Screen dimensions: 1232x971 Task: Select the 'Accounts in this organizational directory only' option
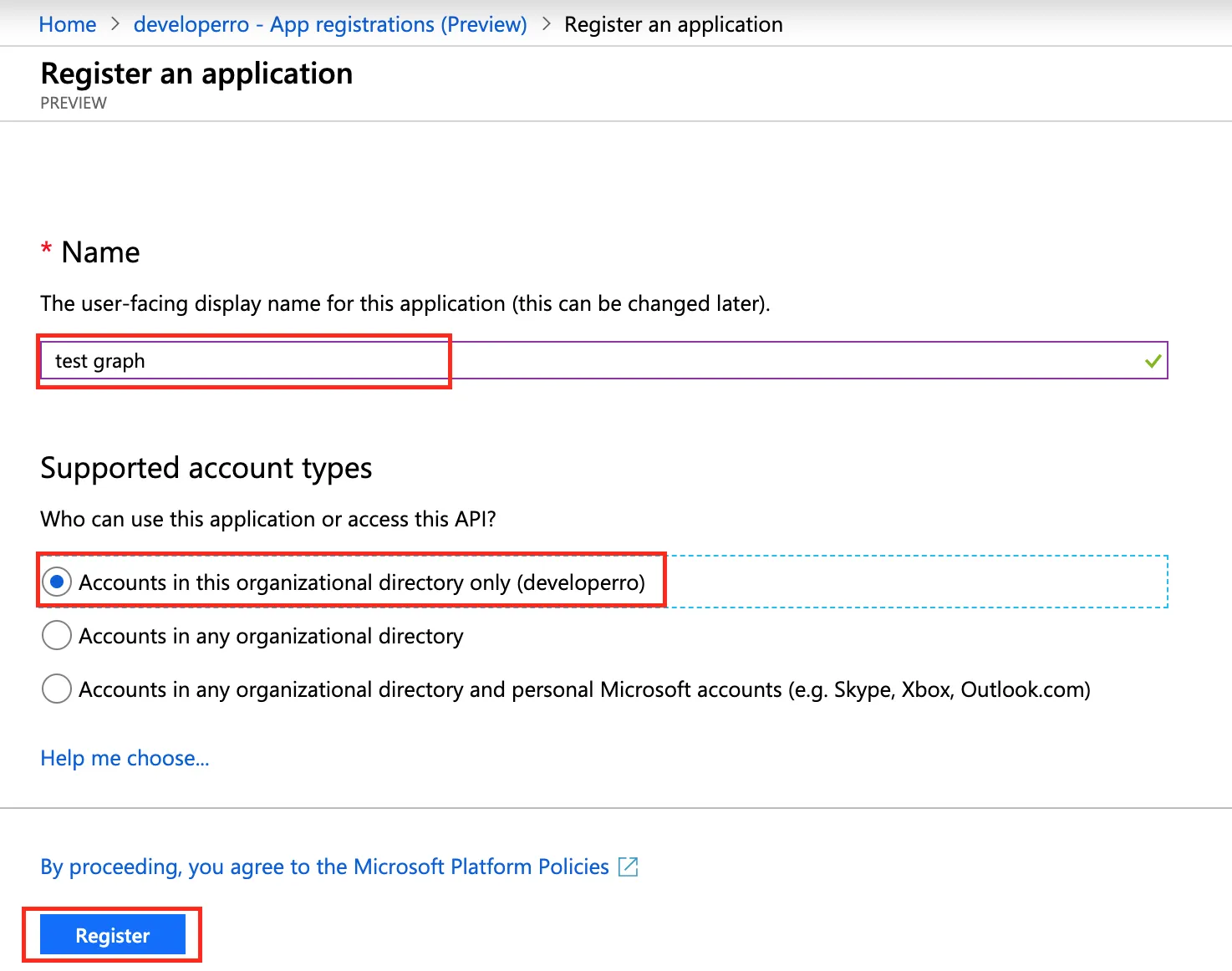(x=56, y=582)
